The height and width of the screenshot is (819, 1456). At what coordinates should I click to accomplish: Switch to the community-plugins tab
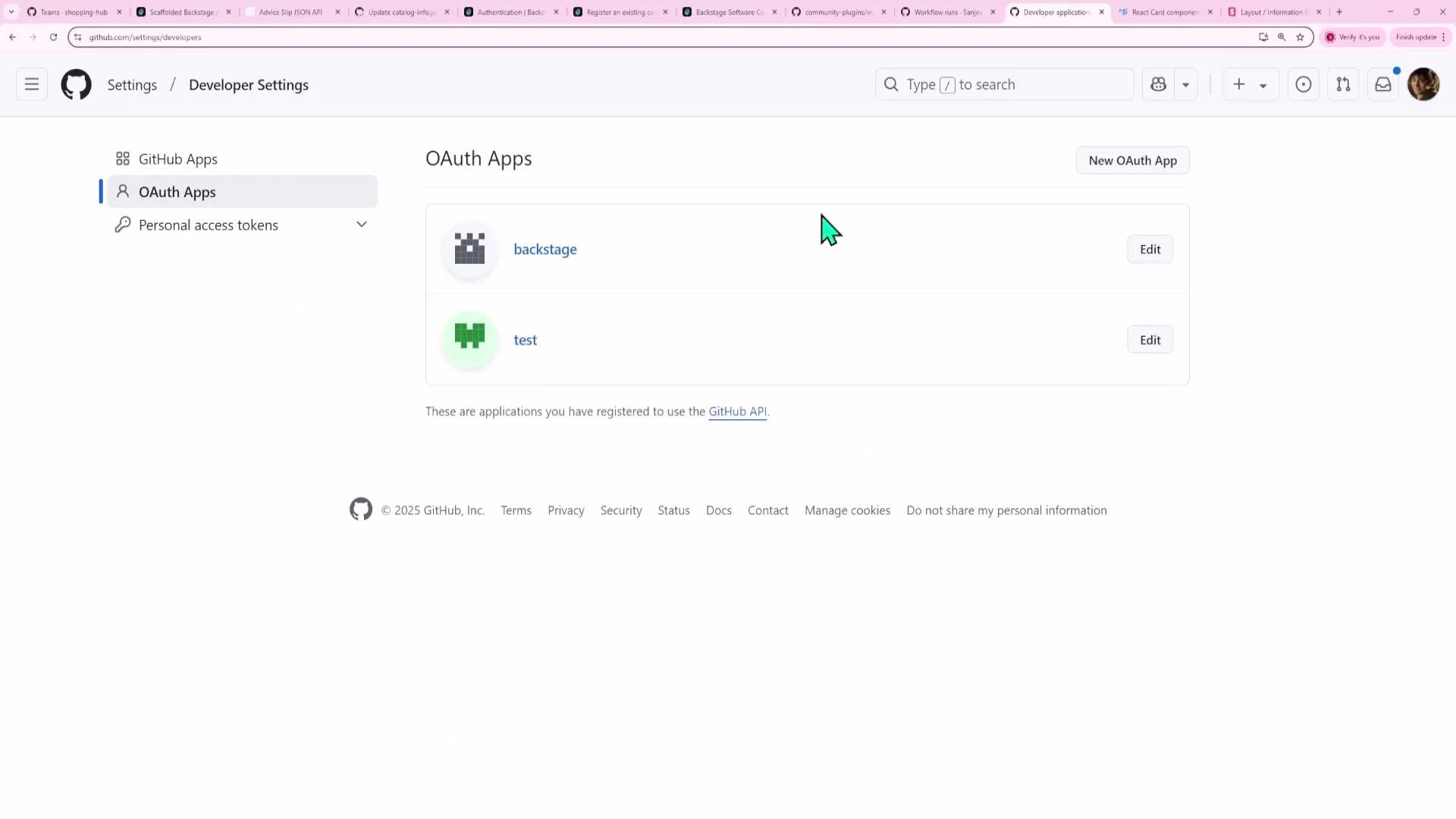(x=838, y=12)
